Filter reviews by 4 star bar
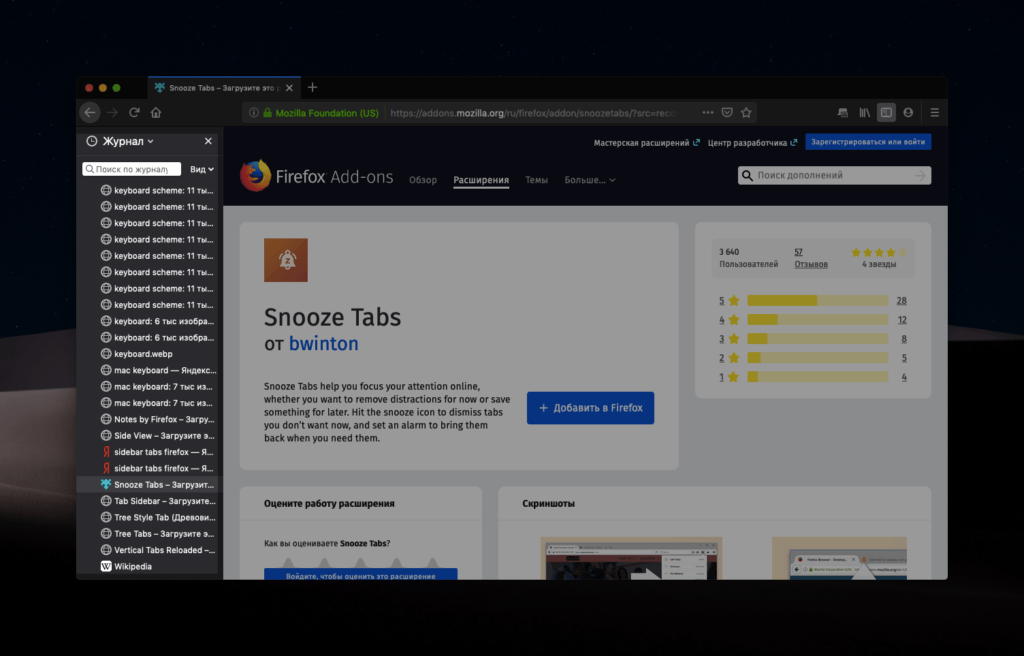 (817, 320)
